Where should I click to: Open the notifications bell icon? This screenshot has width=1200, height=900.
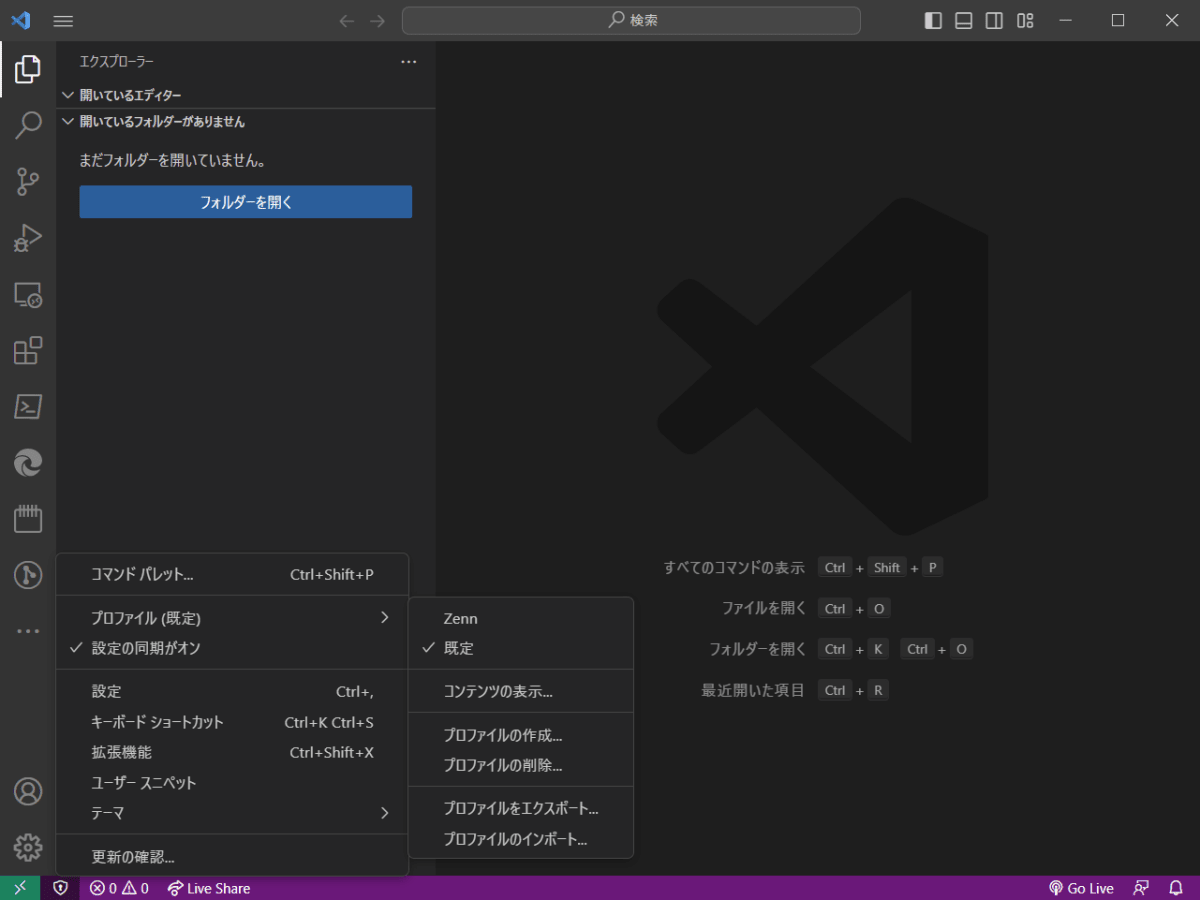click(x=1176, y=888)
